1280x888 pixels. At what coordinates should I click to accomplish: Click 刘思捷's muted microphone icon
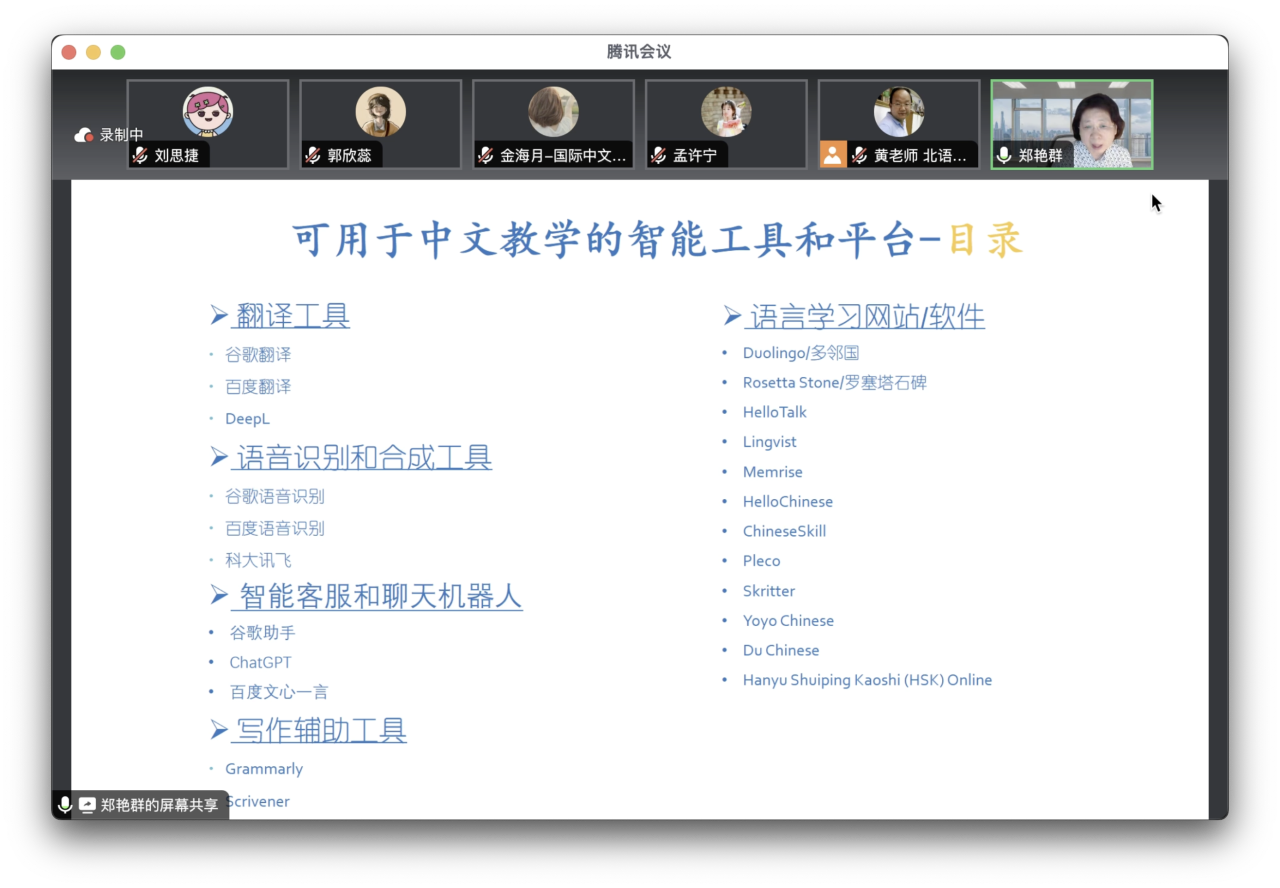pyautogui.click(x=140, y=155)
